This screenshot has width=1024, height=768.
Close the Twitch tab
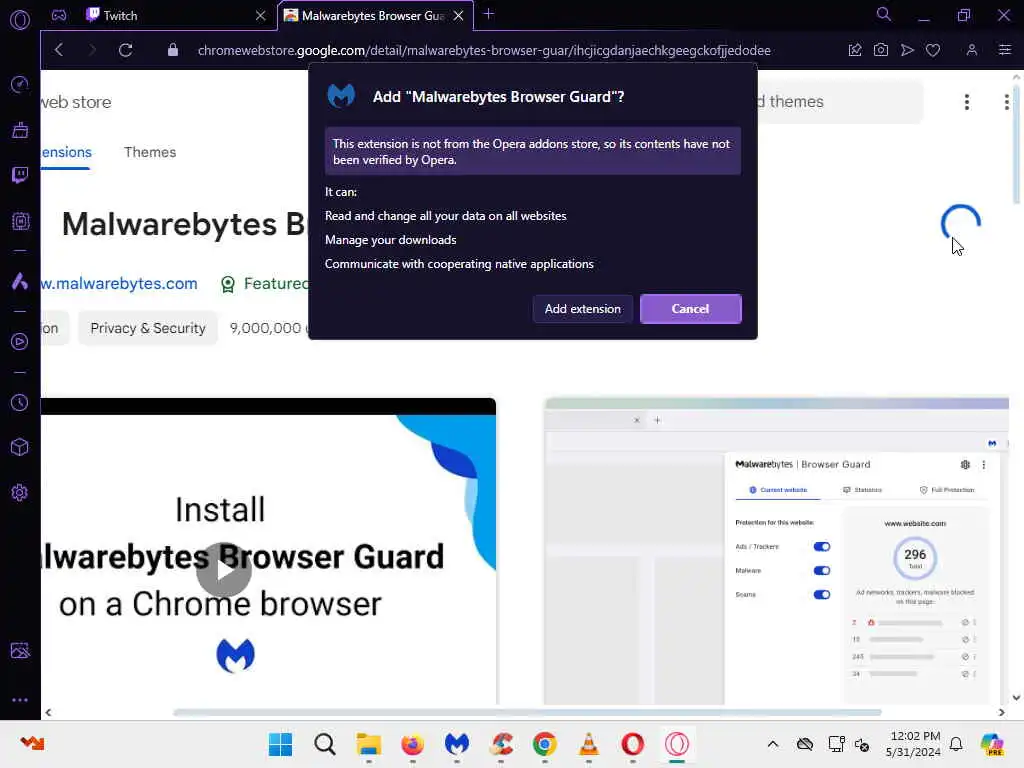(261, 16)
